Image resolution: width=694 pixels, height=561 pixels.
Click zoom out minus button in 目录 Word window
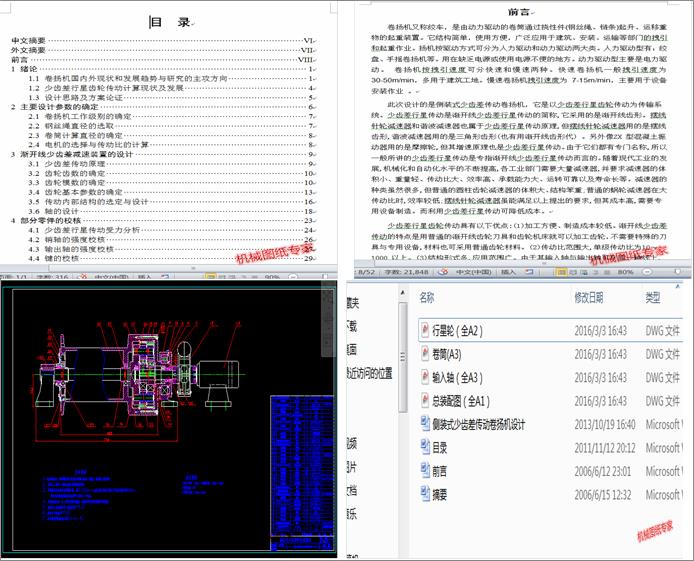click(x=293, y=277)
